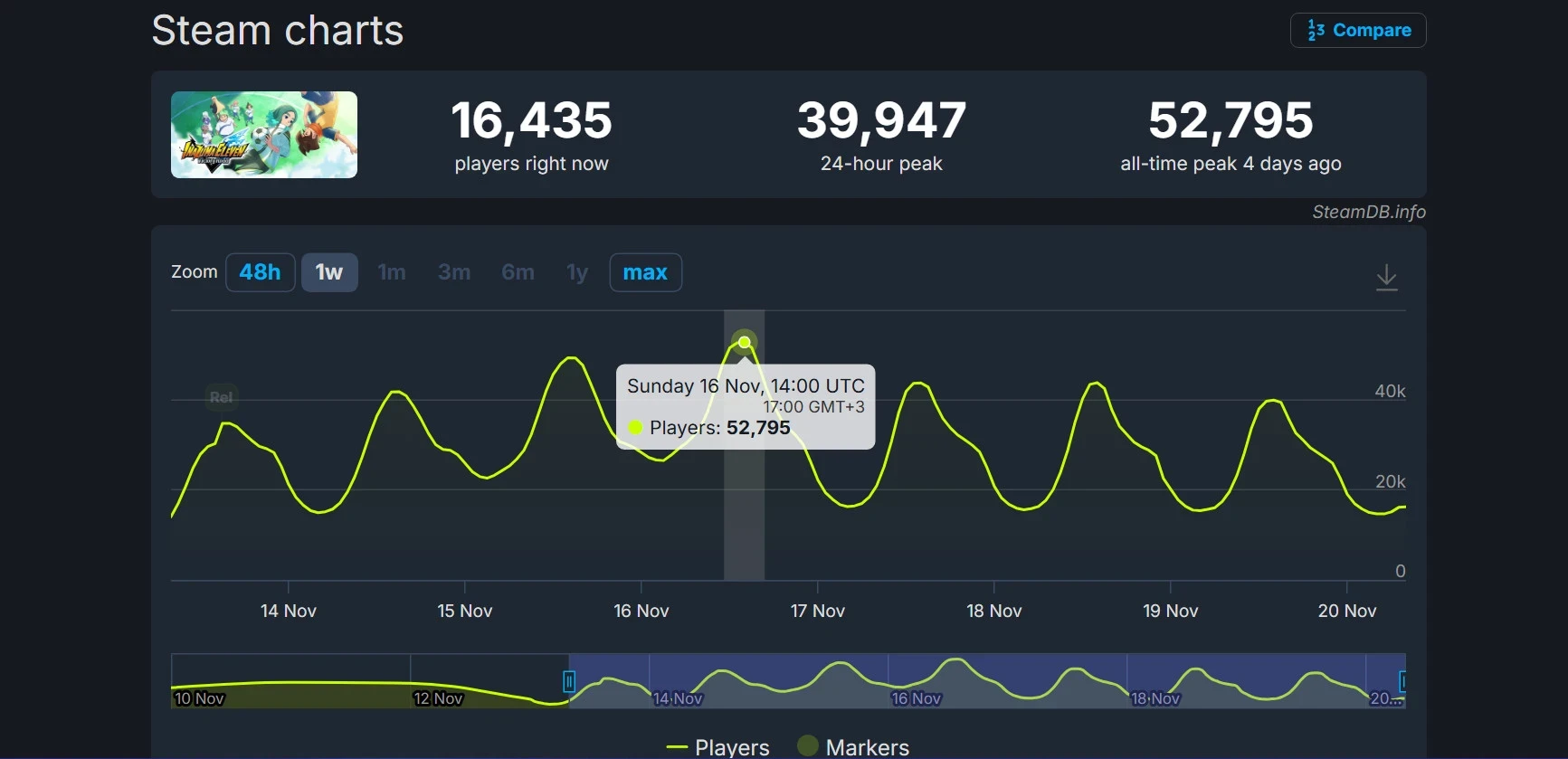
Task: Click the right navigator range handle
Action: [x=1402, y=681]
